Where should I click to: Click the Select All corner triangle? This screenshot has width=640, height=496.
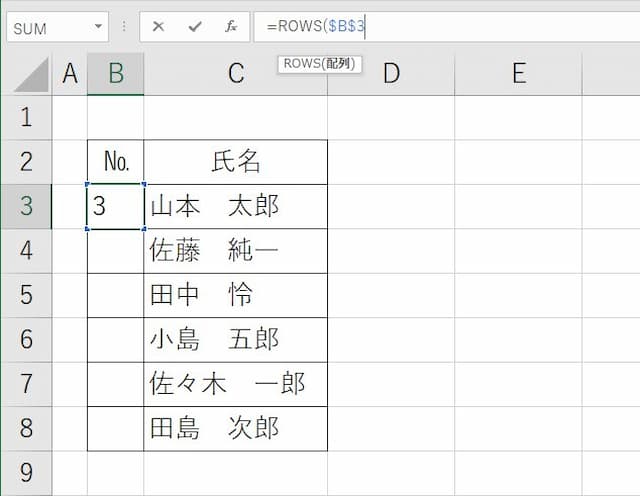point(32,75)
